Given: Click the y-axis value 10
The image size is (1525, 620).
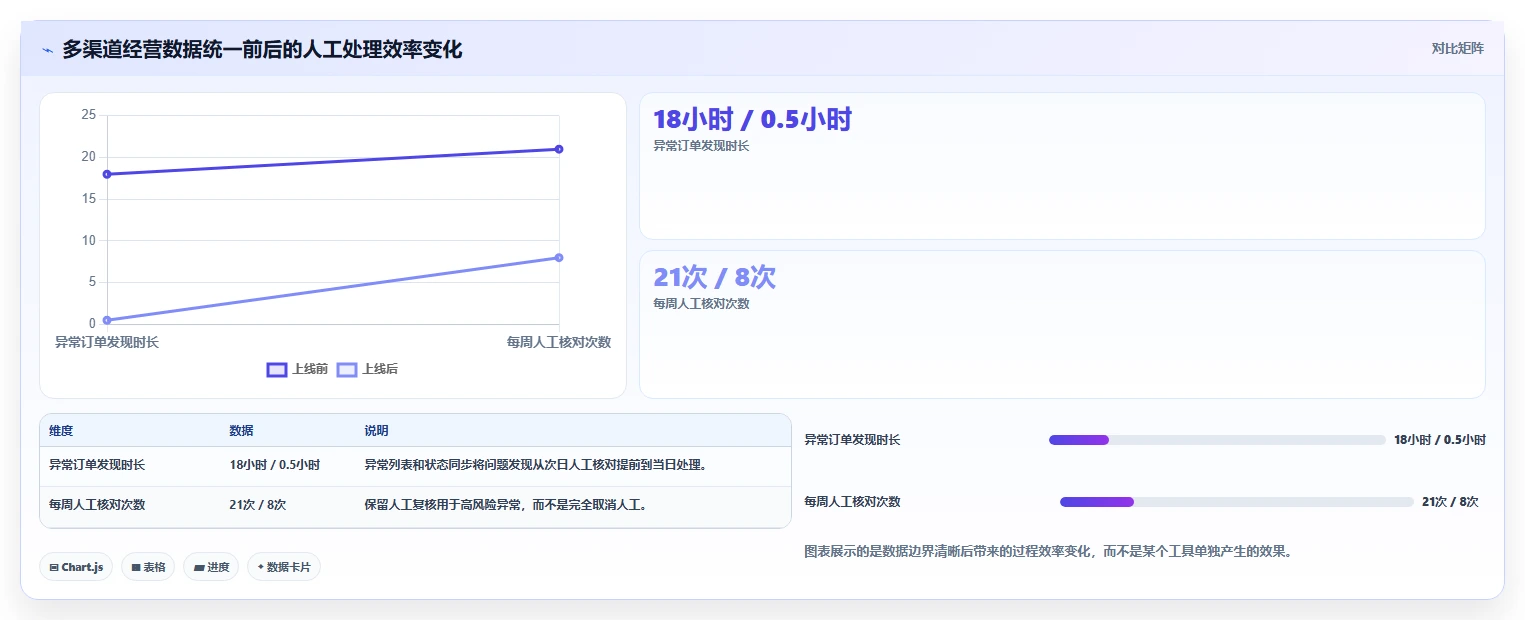Looking at the screenshot, I should (88, 240).
